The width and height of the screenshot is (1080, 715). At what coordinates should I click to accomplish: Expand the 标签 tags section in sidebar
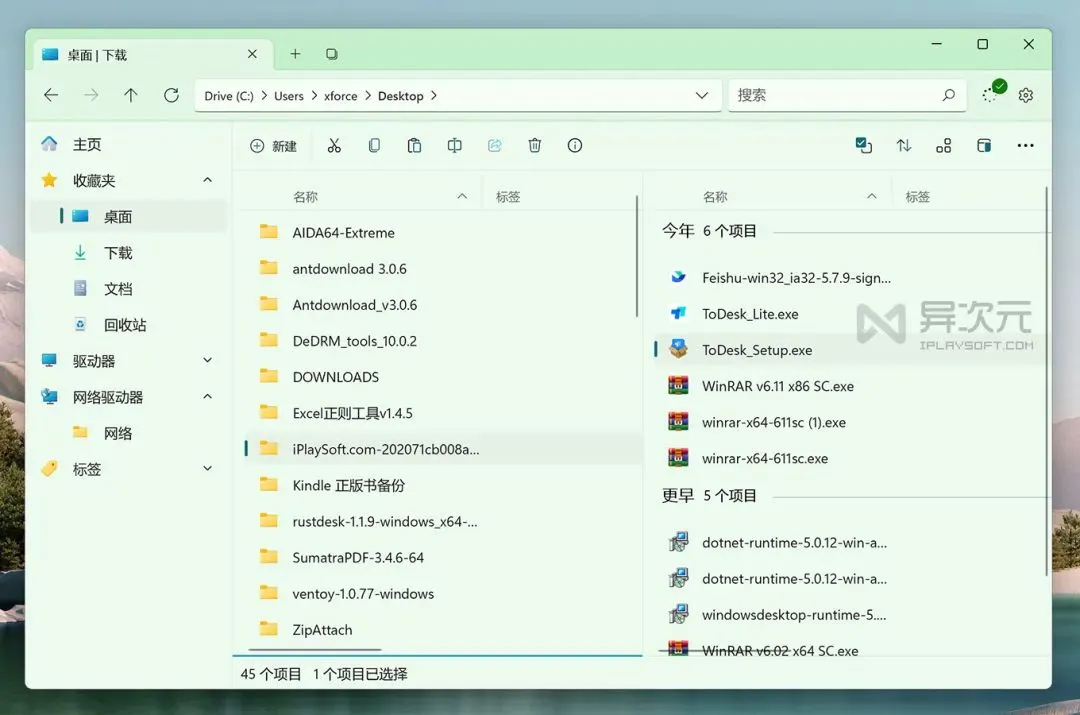207,468
